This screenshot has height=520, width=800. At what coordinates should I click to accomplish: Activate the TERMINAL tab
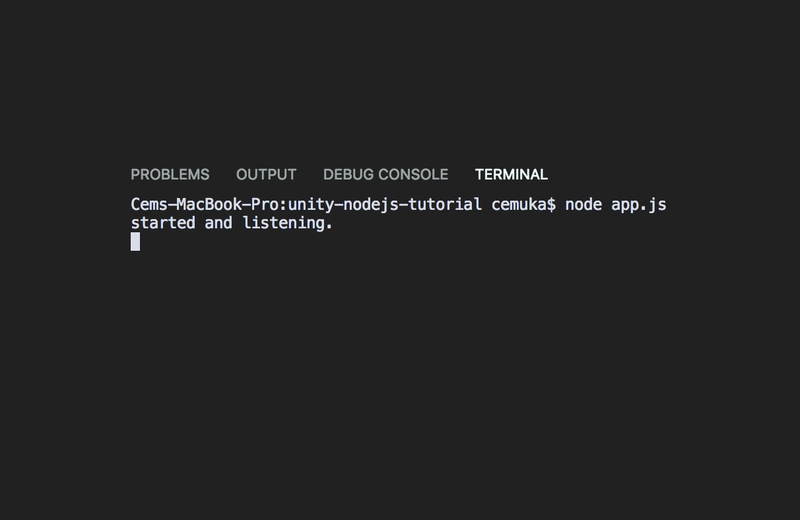coord(511,175)
